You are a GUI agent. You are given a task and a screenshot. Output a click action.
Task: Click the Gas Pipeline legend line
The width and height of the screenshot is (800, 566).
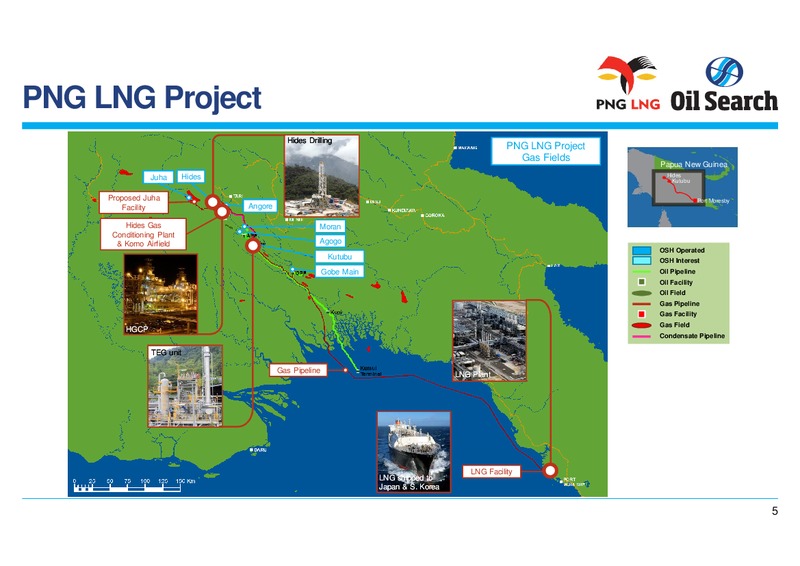click(x=641, y=304)
